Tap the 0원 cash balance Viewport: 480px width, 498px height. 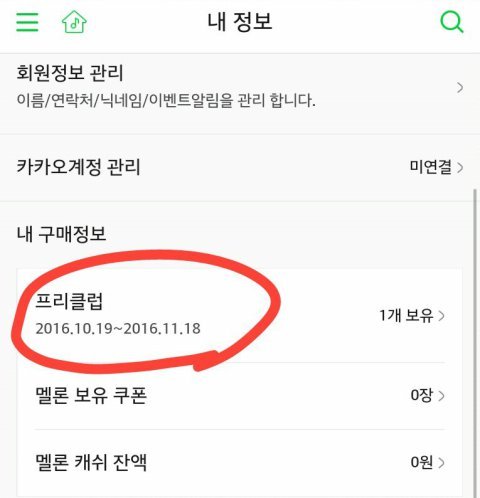click(421, 462)
